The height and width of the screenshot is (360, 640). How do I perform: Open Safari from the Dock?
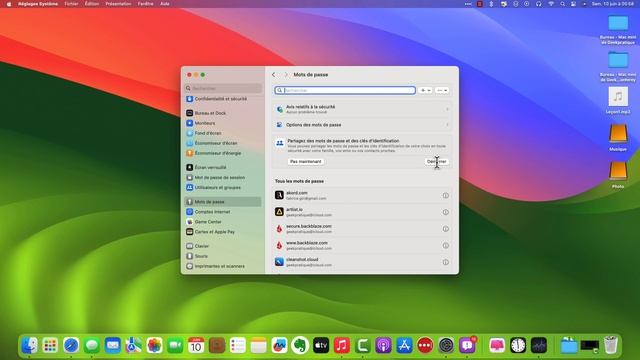coord(71,345)
